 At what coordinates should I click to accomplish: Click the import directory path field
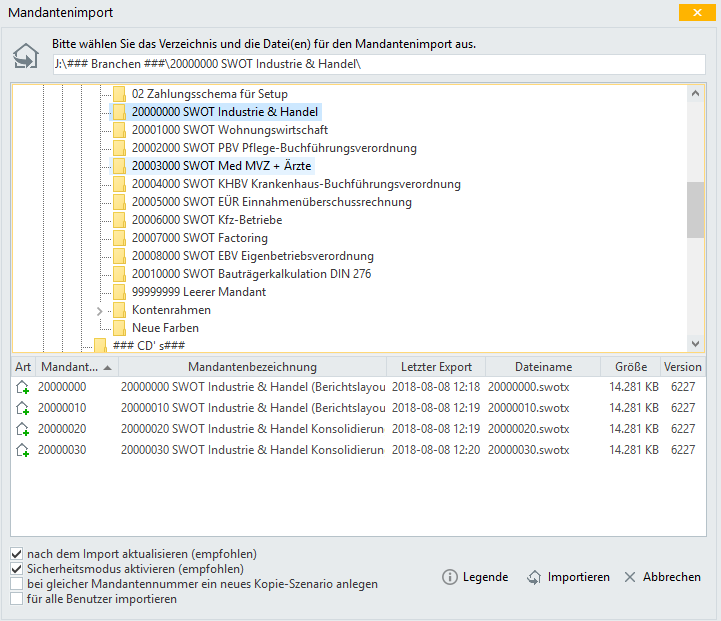tap(379, 64)
